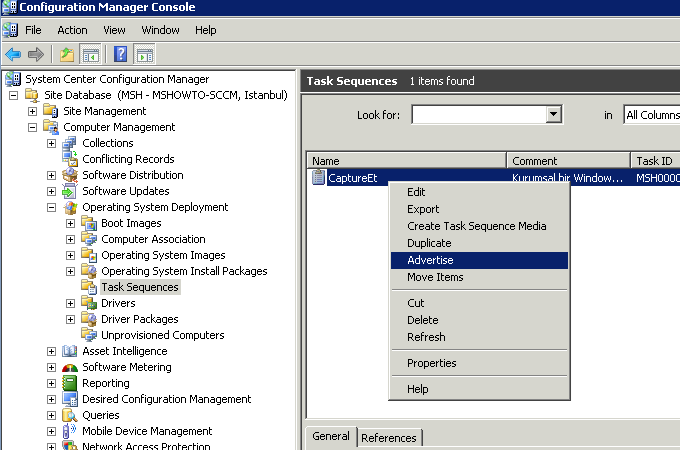Choose Properties from the context menu

[479, 363]
